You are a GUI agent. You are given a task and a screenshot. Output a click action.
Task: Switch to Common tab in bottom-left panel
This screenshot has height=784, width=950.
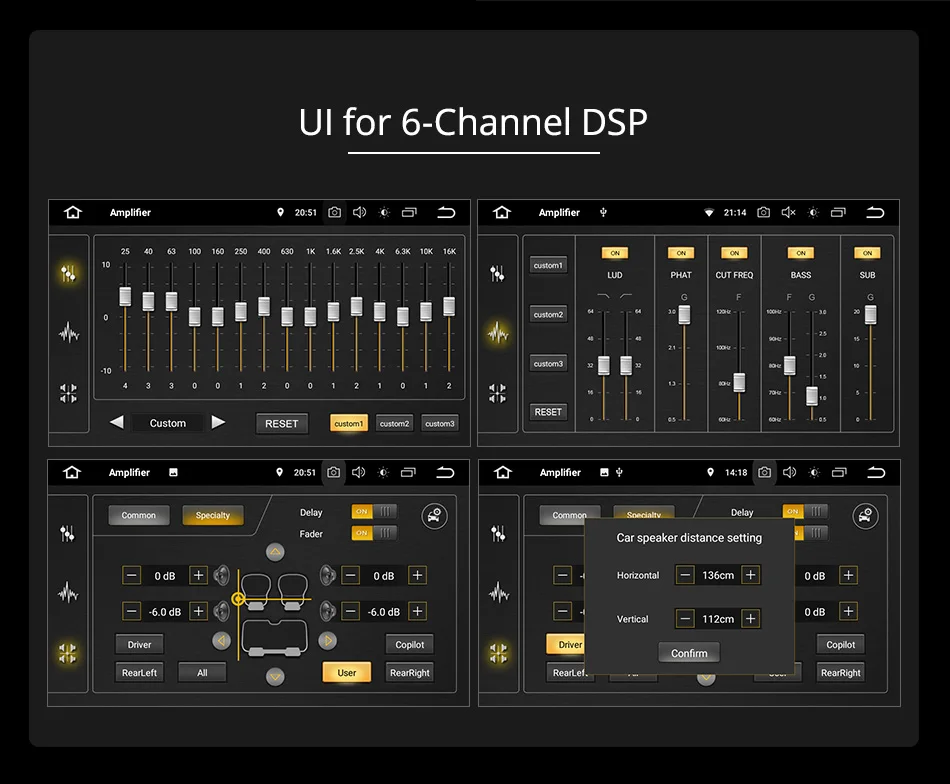[x=139, y=516]
